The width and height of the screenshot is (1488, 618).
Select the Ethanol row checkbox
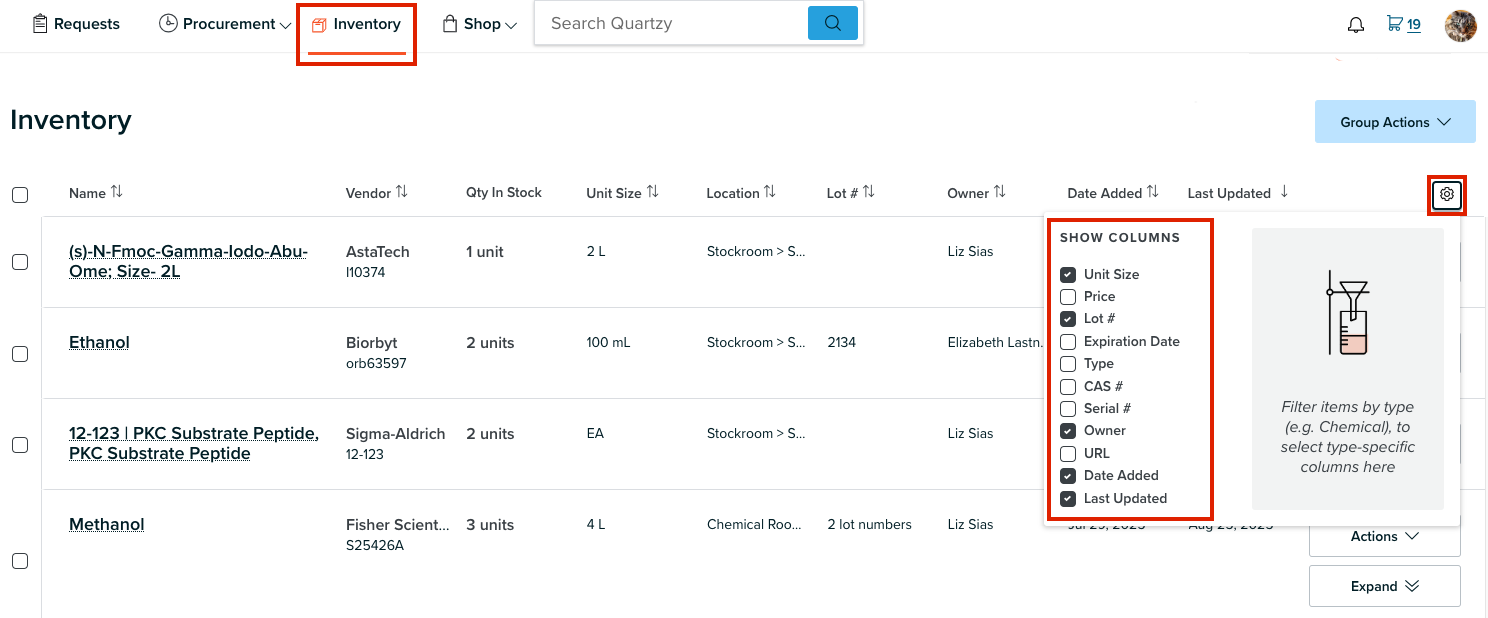click(20, 354)
